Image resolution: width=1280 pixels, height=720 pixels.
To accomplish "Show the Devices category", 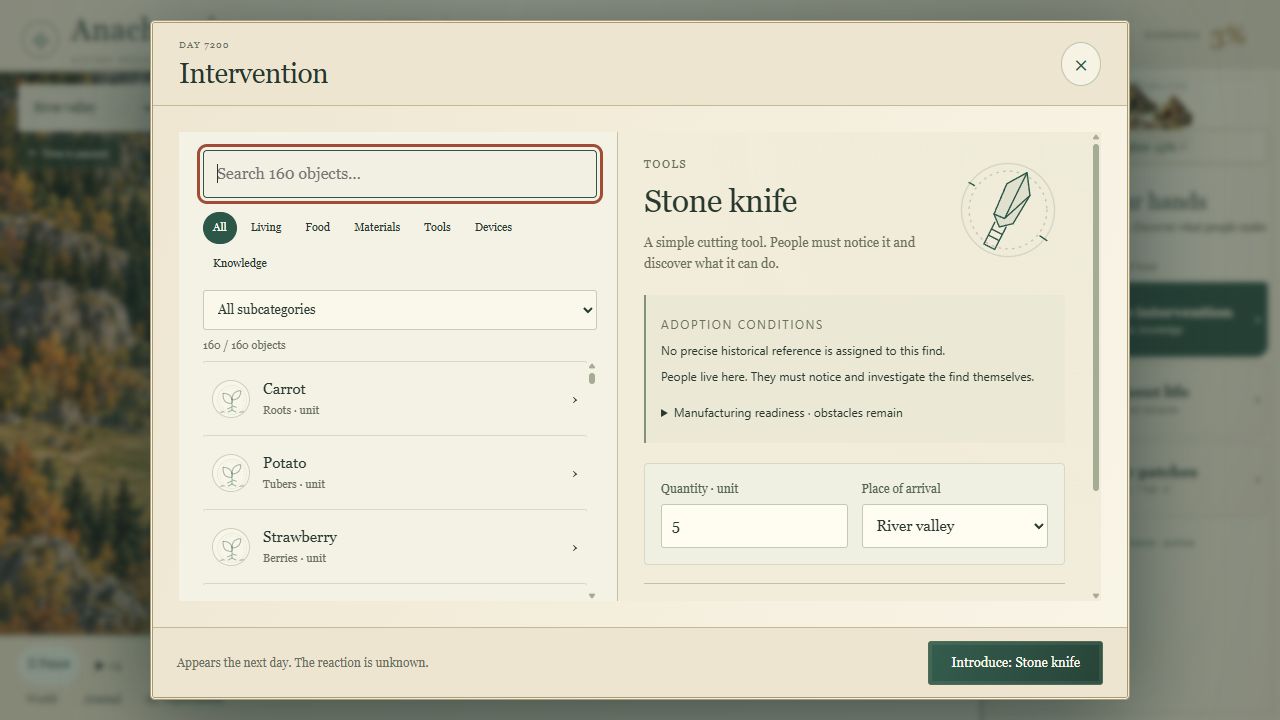I will click(x=493, y=227).
